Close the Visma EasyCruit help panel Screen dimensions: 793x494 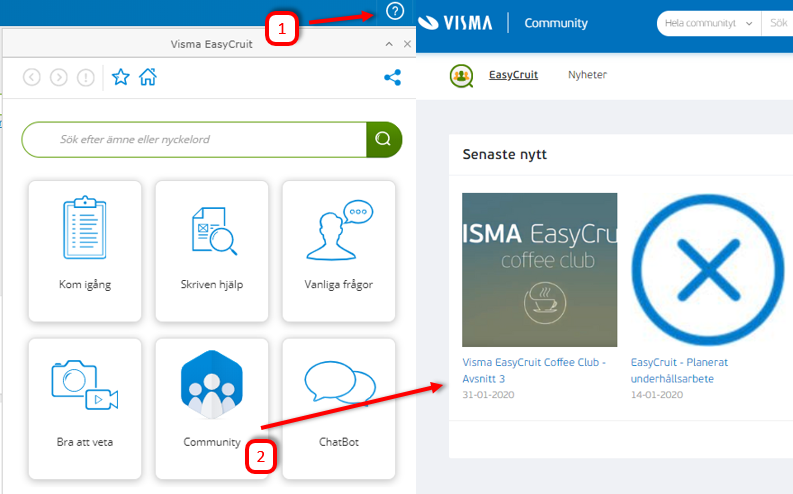tap(407, 44)
